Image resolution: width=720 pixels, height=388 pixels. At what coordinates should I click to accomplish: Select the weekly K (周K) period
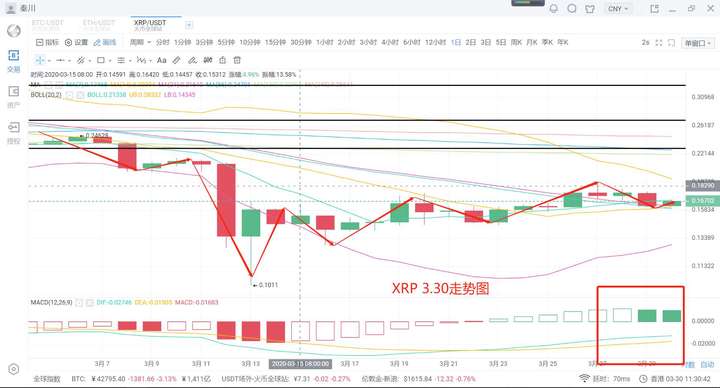[516, 42]
